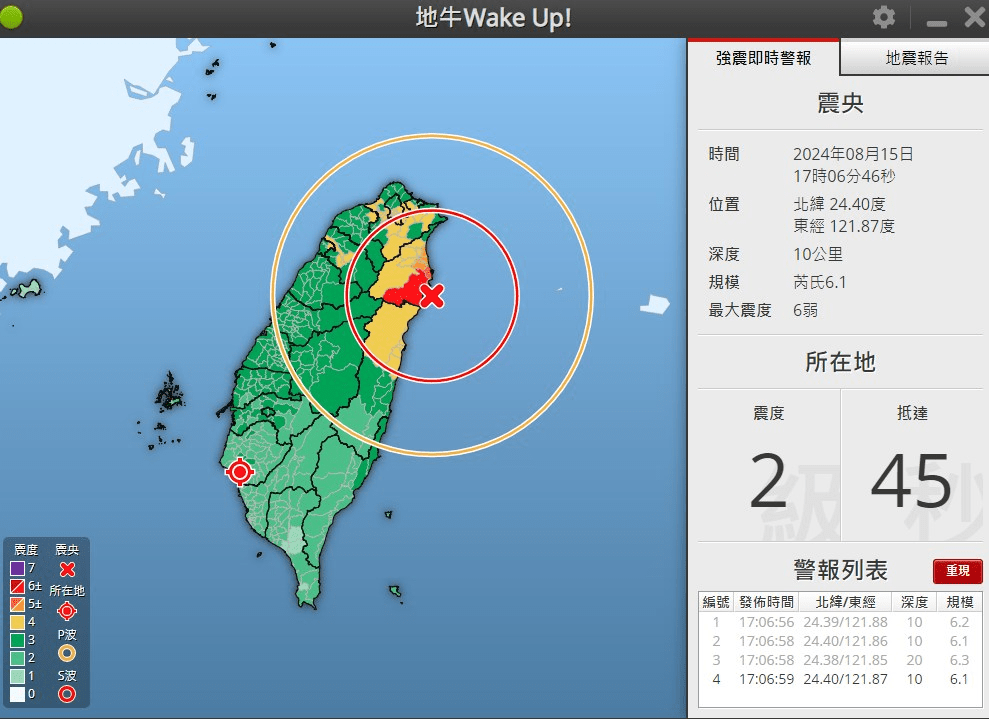Switch to the 地震報告 tab
This screenshot has width=989, height=719.
click(x=916, y=58)
